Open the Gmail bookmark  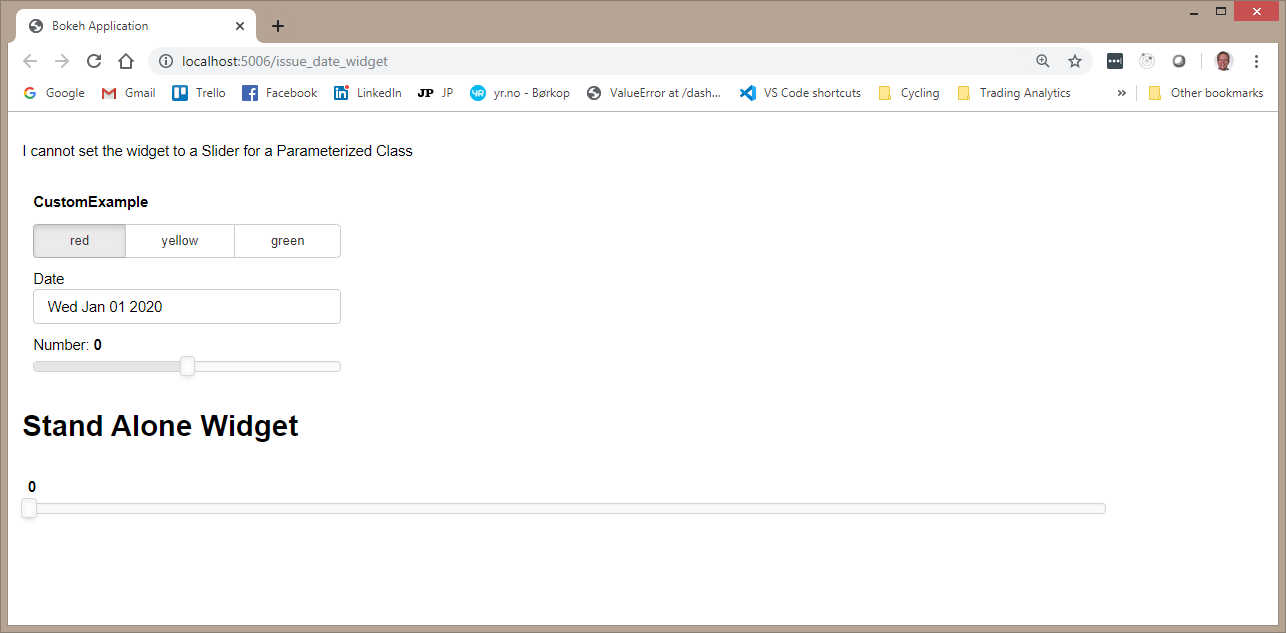coord(128,92)
